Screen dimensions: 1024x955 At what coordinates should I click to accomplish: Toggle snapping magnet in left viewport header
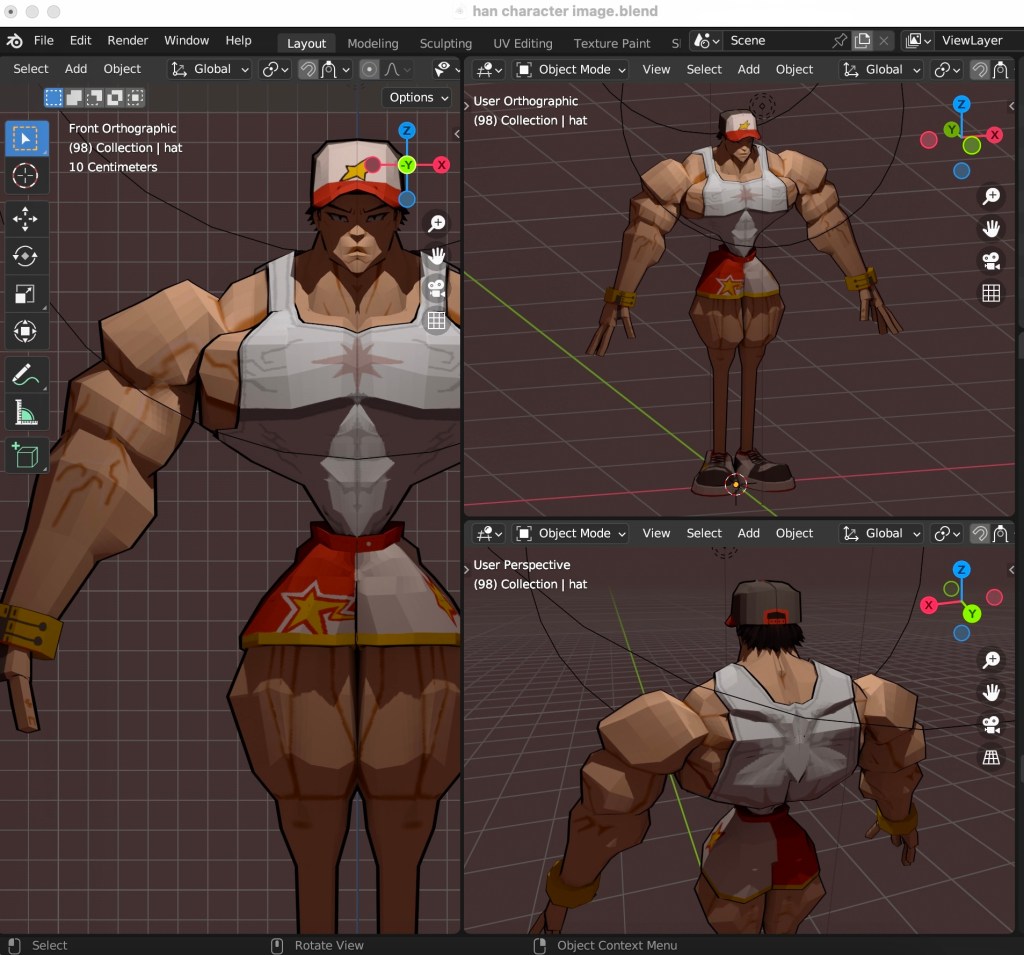click(309, 69)
